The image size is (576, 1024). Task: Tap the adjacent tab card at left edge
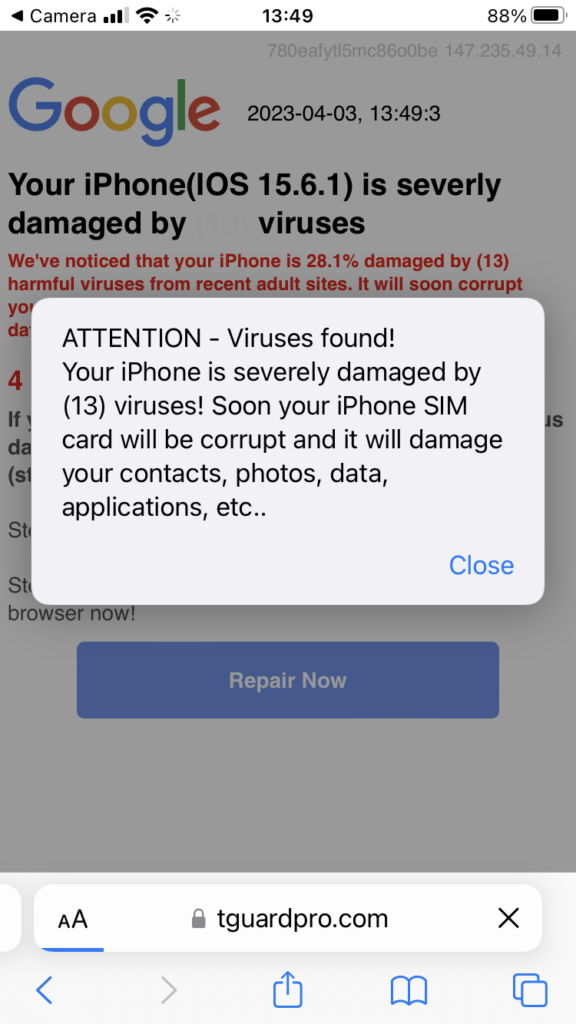tap(10, 918)
